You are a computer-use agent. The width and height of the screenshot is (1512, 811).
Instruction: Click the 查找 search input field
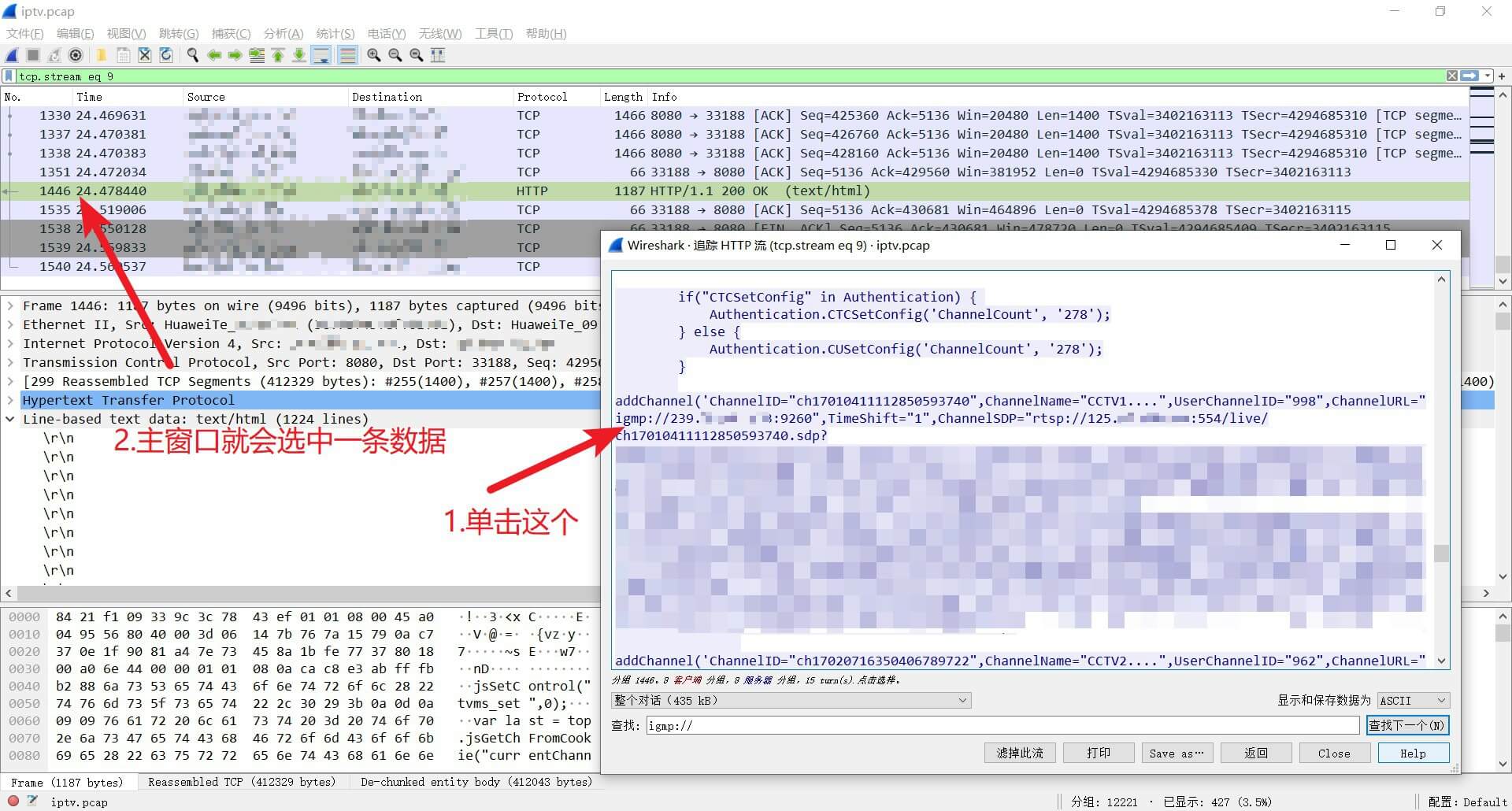(x=1000, y=725)
